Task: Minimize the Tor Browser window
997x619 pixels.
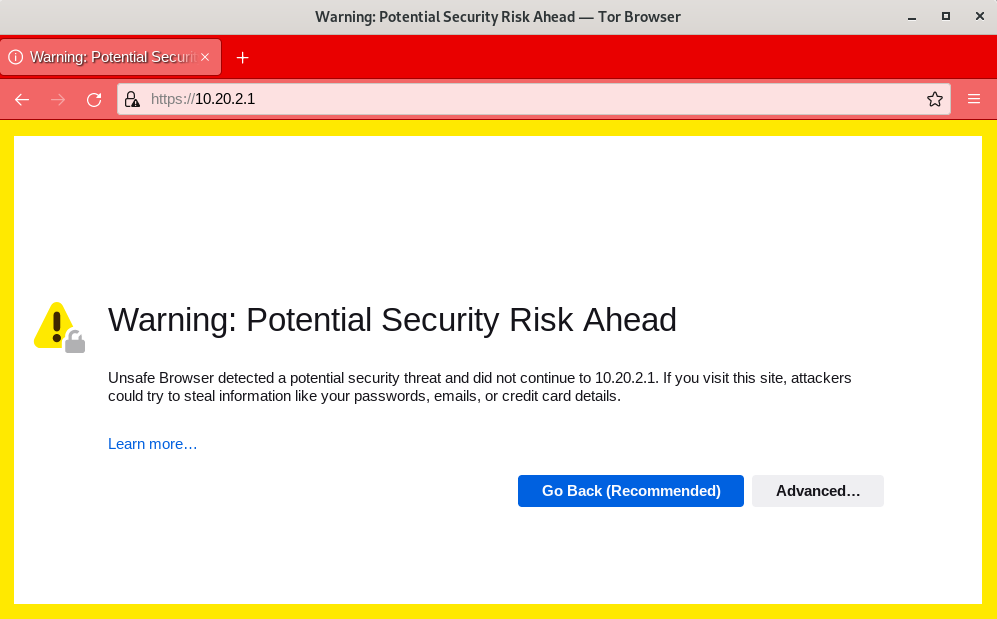Action: click(x=912, y=17)
